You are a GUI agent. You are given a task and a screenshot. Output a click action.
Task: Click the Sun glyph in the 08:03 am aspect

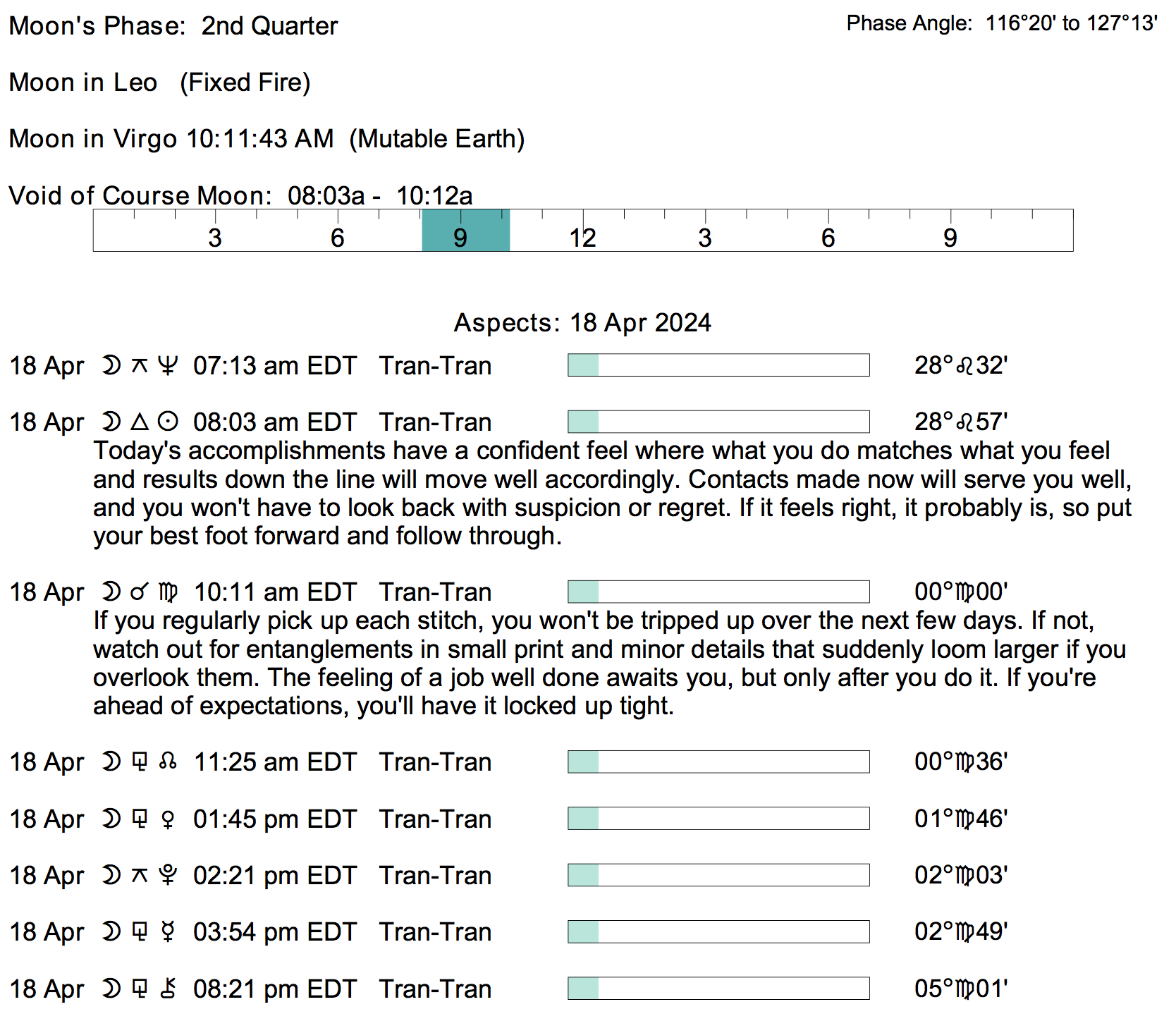pyautogui.click(x=168, y=422)
